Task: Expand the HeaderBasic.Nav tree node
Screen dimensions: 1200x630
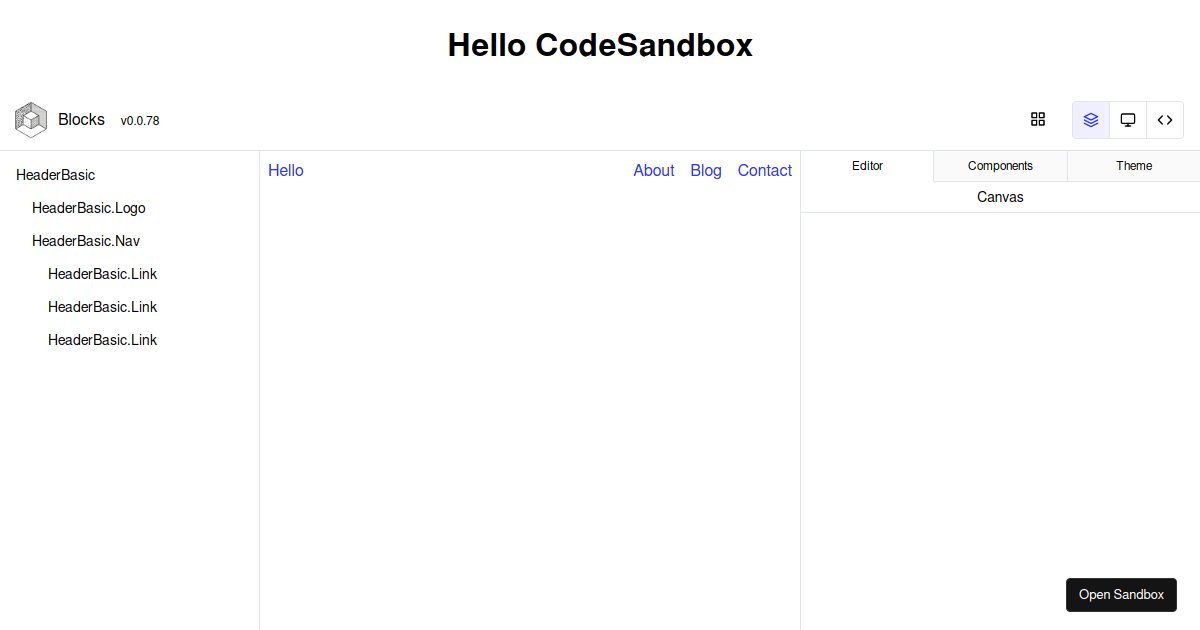Action: point(86,240)
